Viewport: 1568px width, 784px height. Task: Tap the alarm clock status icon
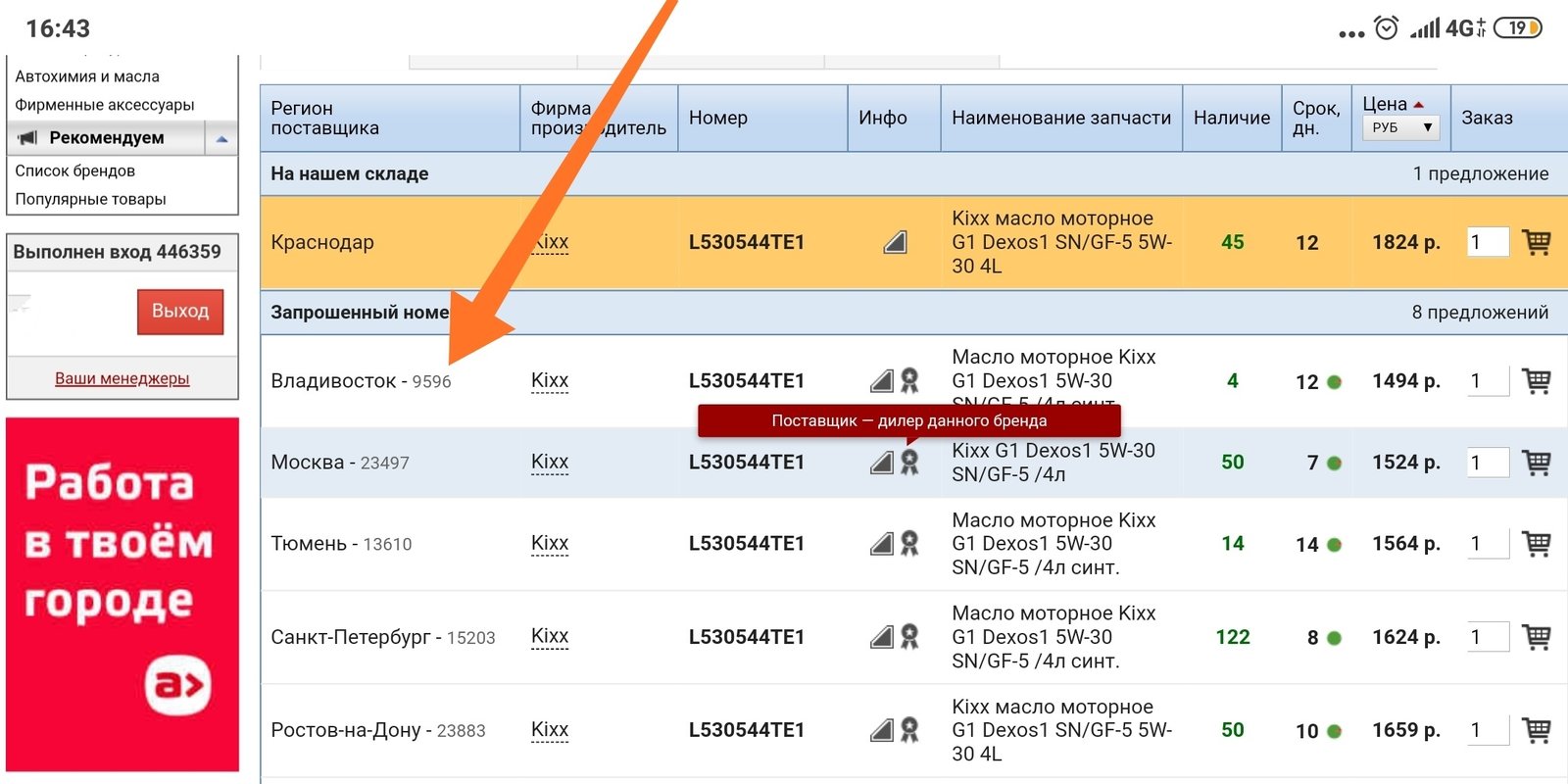click(1386, 28)
